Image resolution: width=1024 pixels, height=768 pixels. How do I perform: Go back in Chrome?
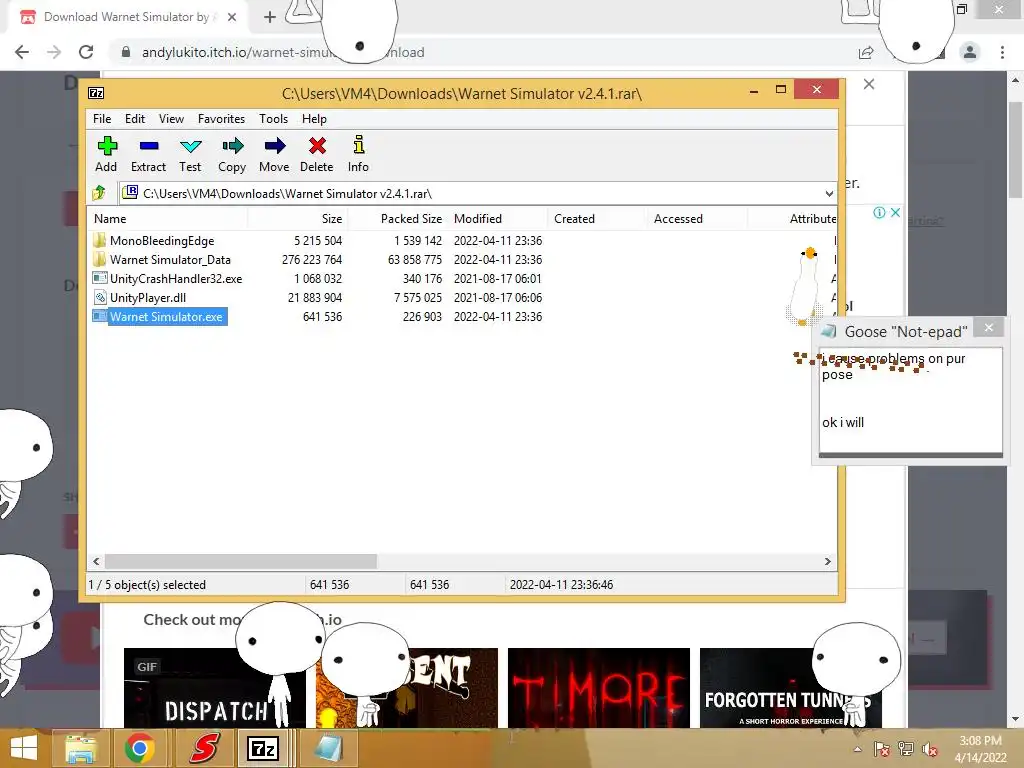click(x=22, y=52)
